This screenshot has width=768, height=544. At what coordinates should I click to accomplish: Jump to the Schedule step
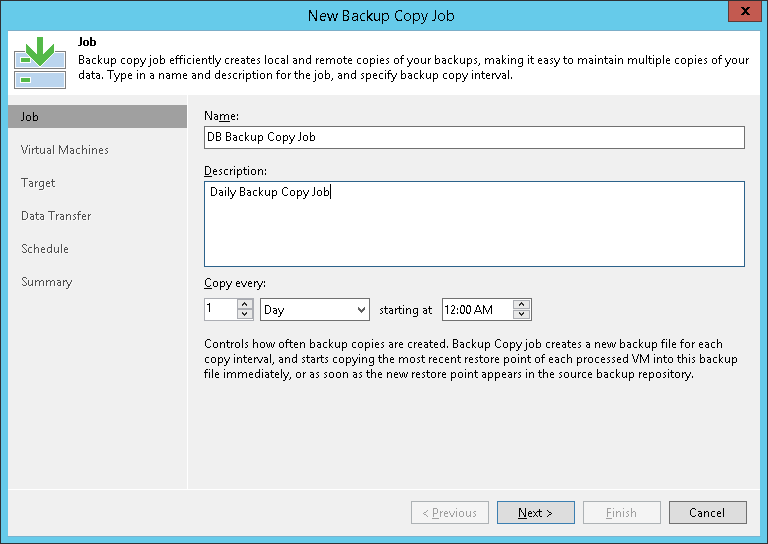pyautogui.click(x=45, y=249)
